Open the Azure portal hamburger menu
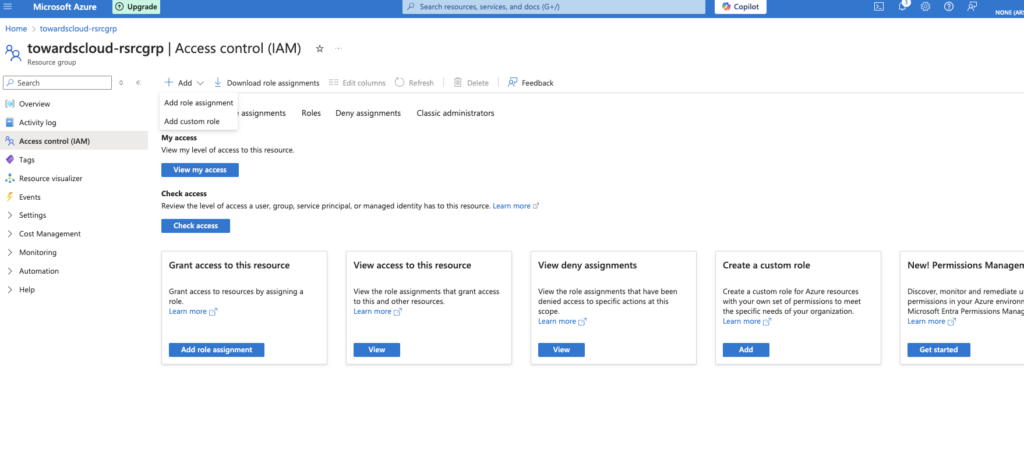This screenshot has width=1024, height=453. tap(8, 7)
